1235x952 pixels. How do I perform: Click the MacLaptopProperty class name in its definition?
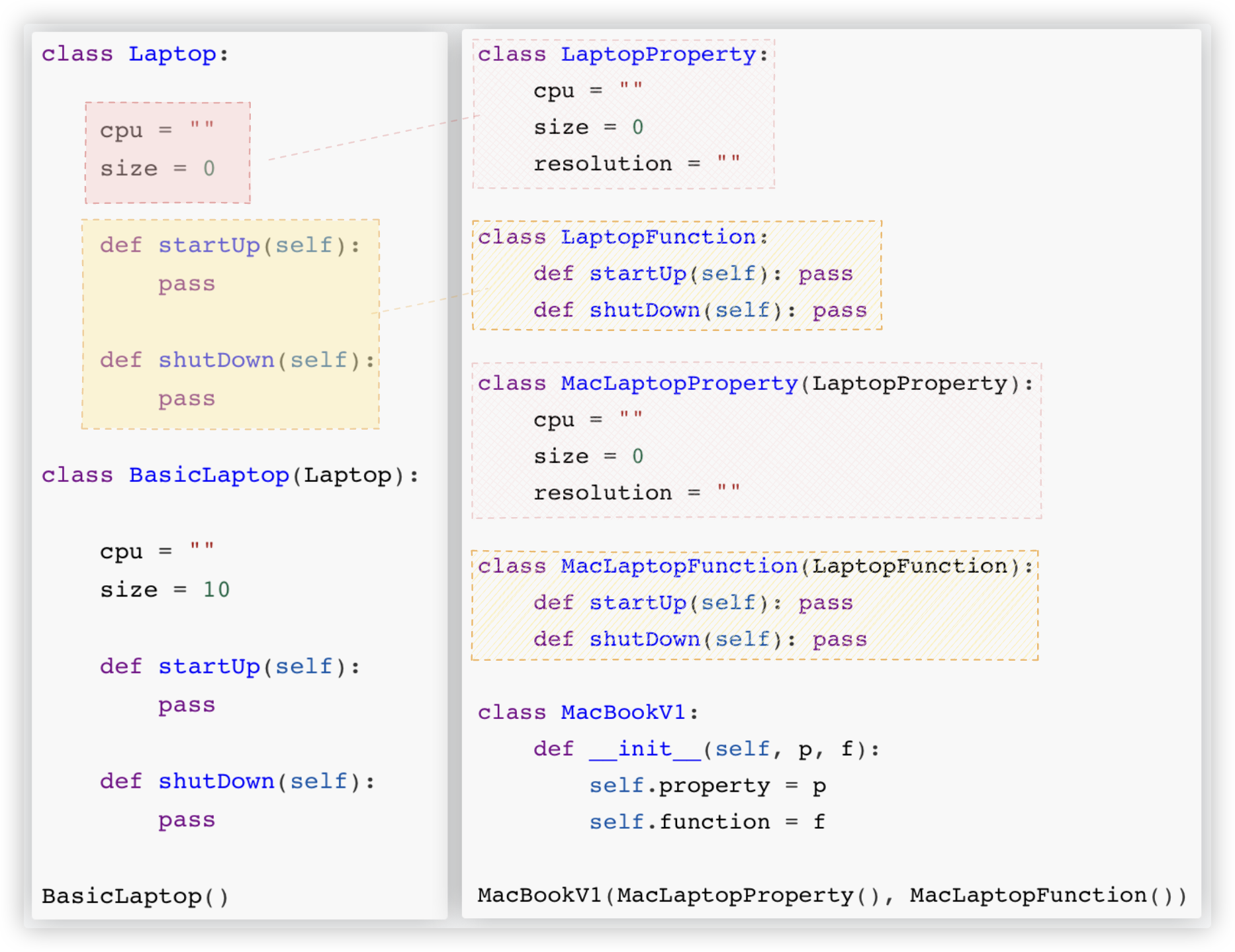click(x=679, y=383)
